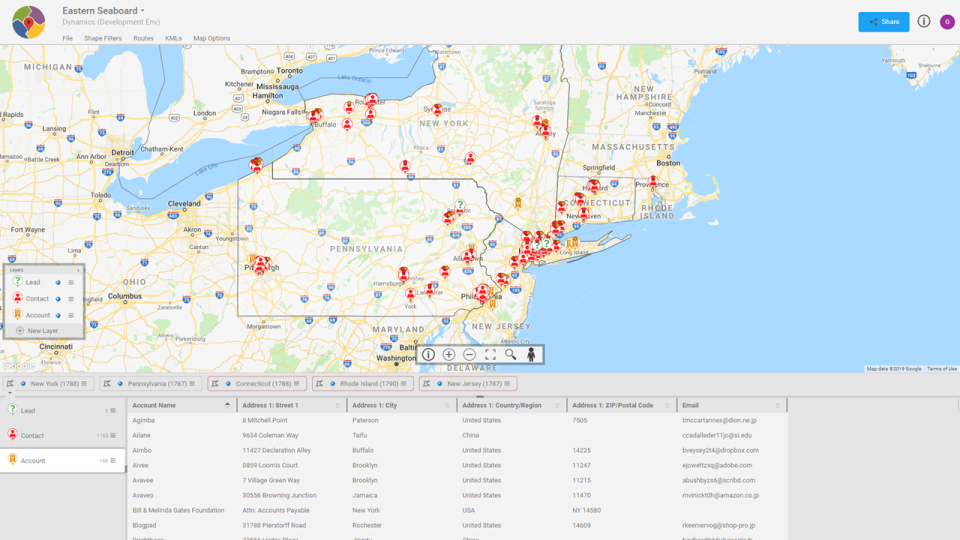Screen dimensions: 960x540
Task: Click the Contact red icon in Layers panel
Action: [18, 298]
